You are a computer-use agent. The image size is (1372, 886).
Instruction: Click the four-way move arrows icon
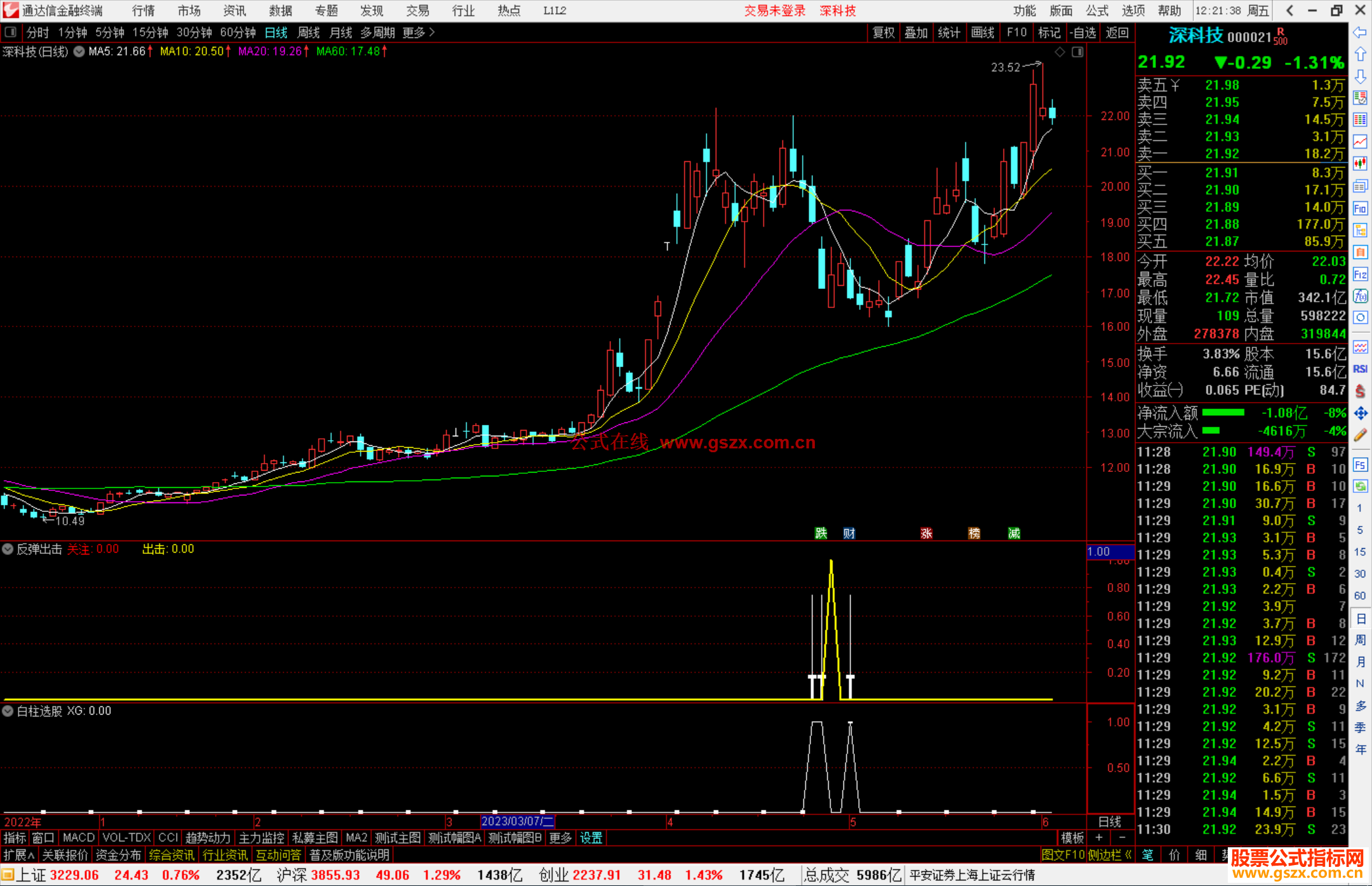(x=1360, y=413)
